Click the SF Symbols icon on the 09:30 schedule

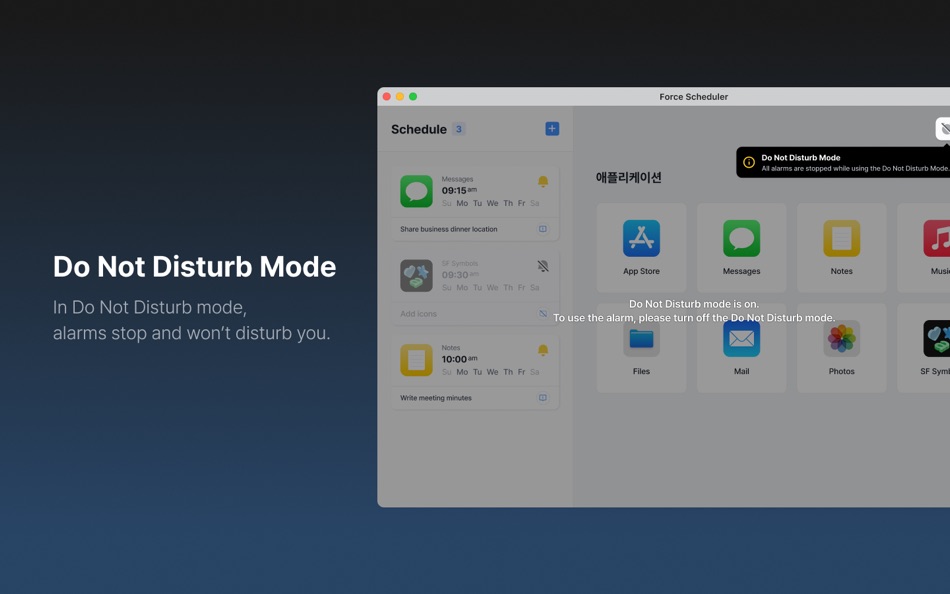416,275
